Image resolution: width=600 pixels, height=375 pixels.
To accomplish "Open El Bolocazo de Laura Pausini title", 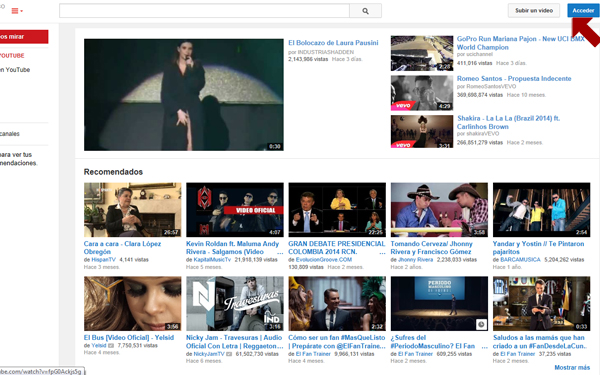I will (333, 43).
